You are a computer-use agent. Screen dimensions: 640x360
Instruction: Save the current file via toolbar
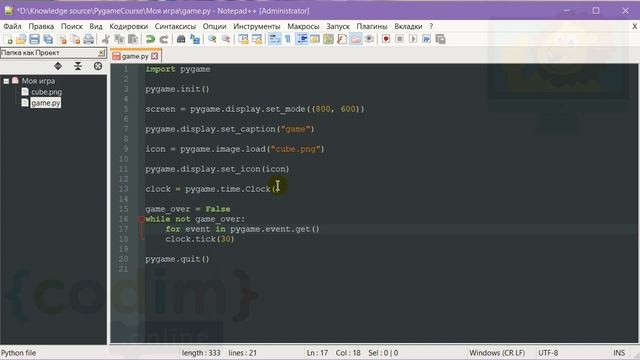pos(35,39)
